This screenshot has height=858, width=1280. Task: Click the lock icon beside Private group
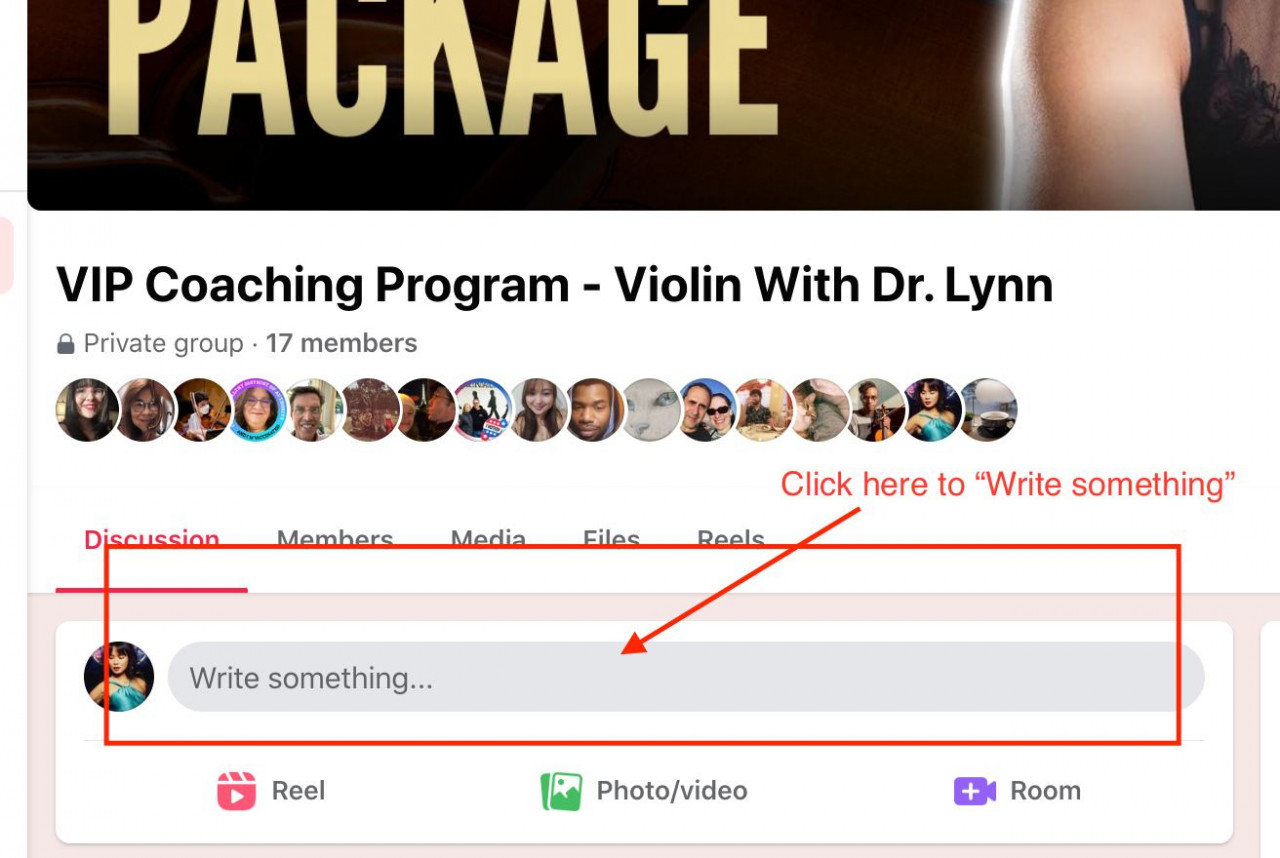click(66, 344)
